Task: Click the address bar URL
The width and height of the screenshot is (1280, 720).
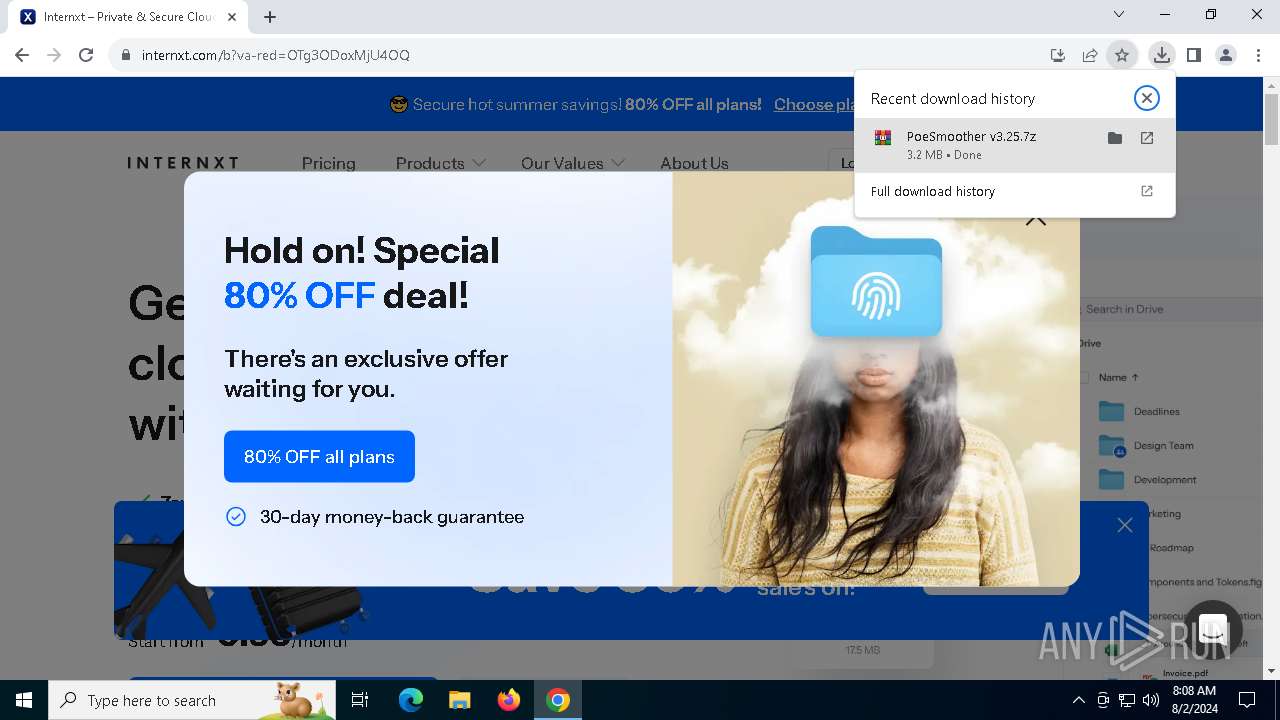Action: coord(276,55)
